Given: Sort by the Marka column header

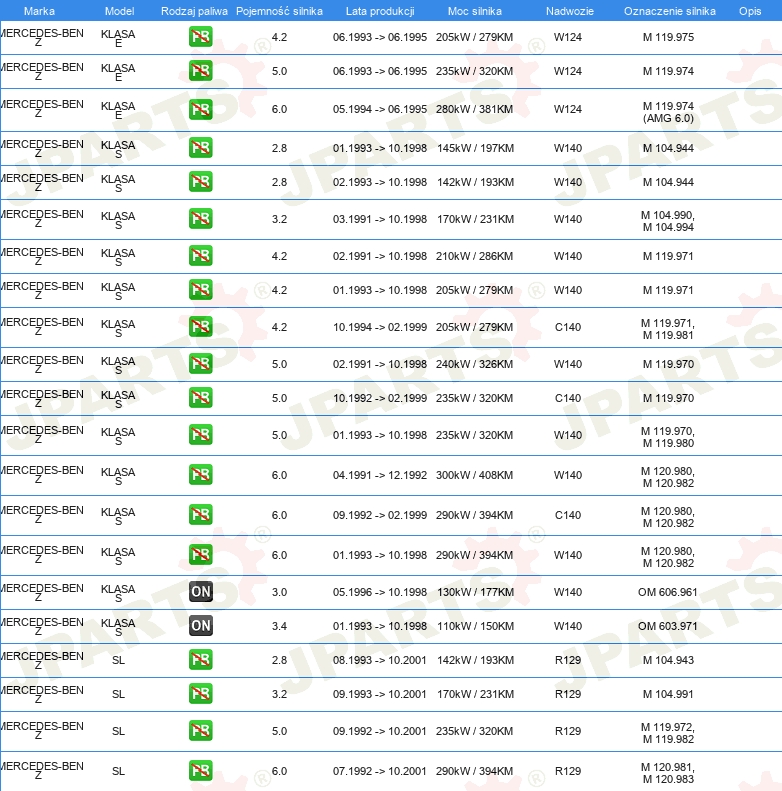Looking at the screenshot, I should point(39,10).
